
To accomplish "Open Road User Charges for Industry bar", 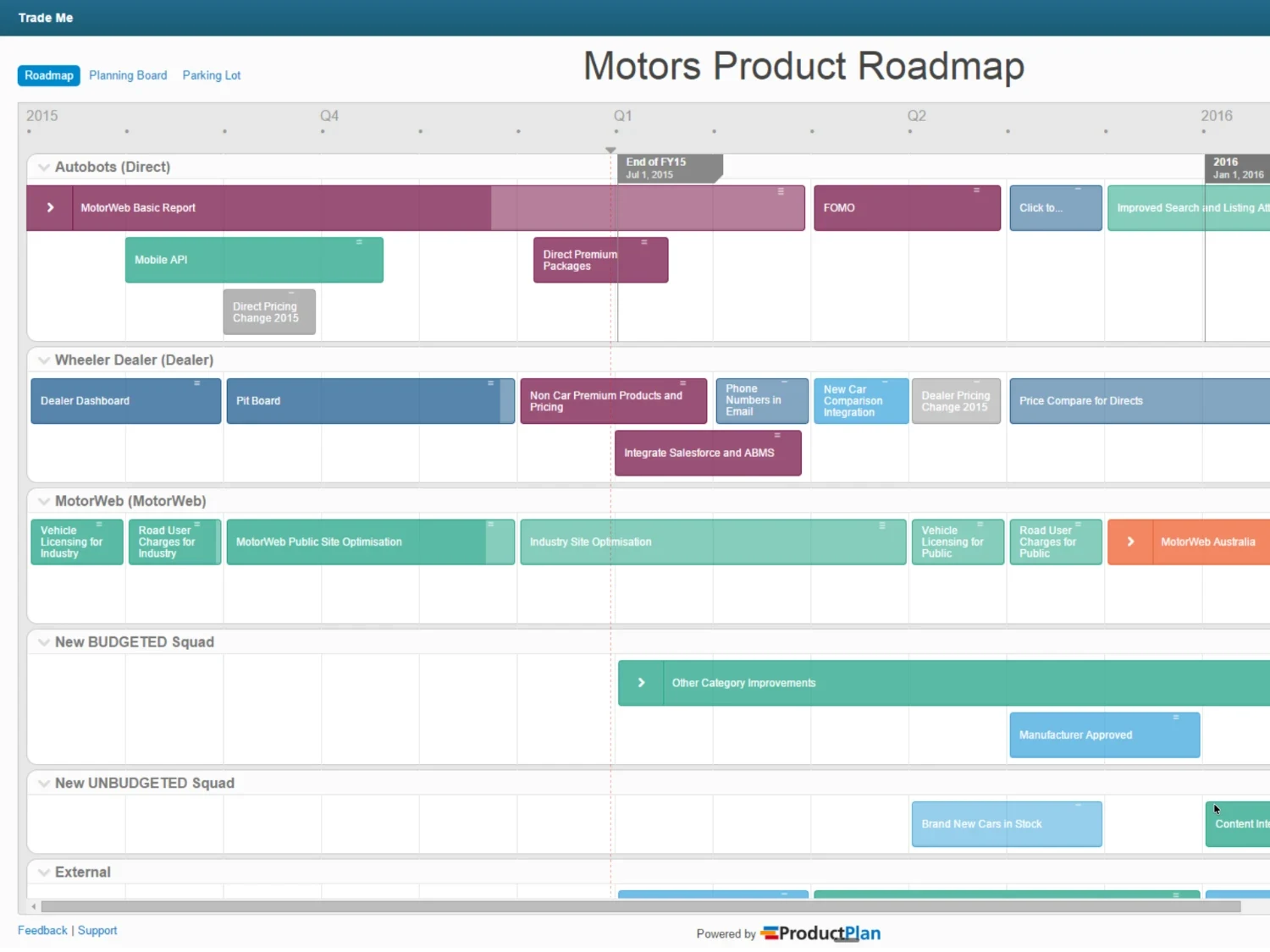I will click(174, 542).
